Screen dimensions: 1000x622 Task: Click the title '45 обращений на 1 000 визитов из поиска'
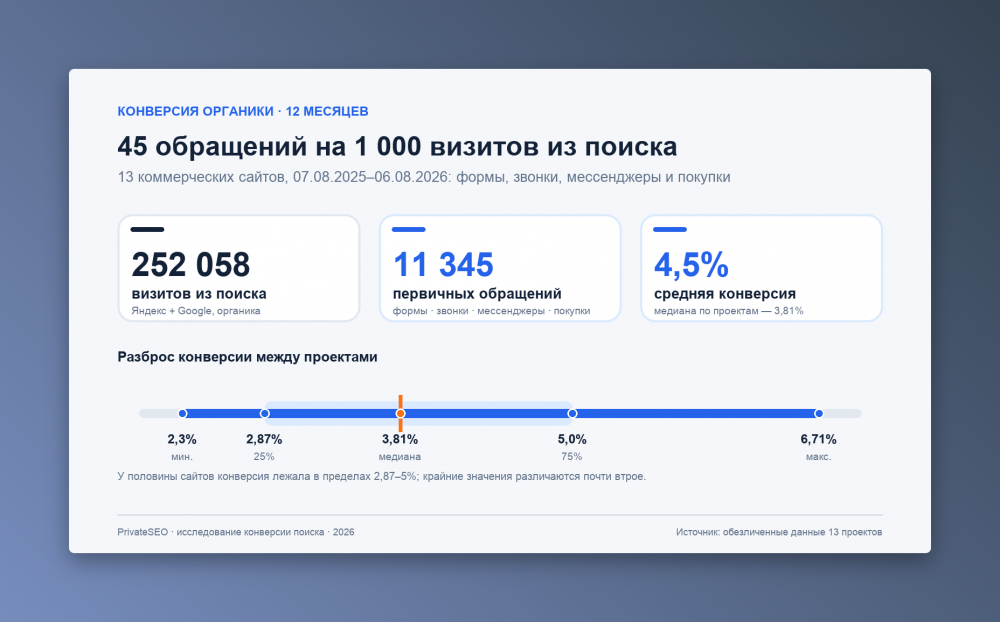click(x=397, y=147)
